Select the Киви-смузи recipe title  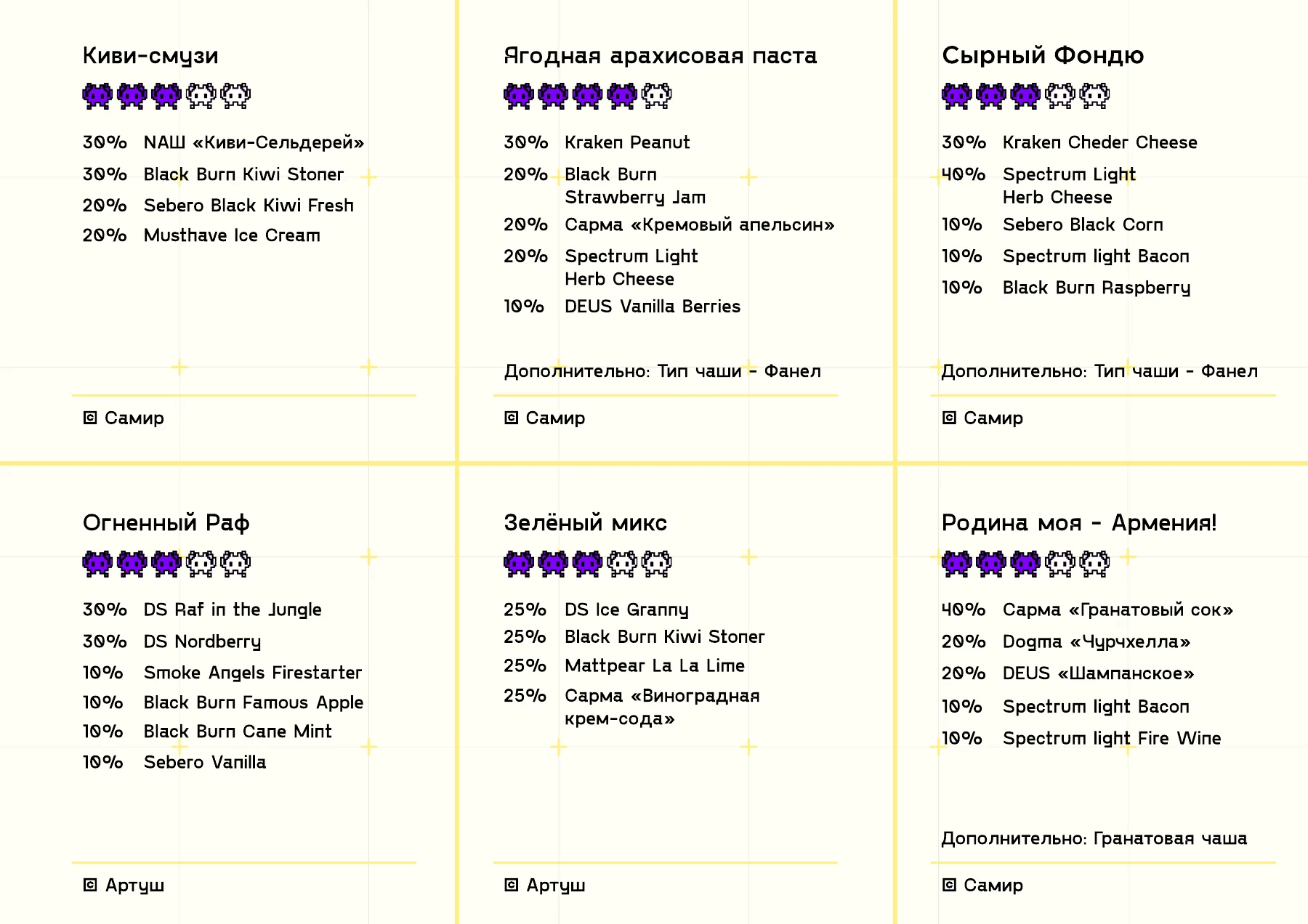[x=150, y=56]
